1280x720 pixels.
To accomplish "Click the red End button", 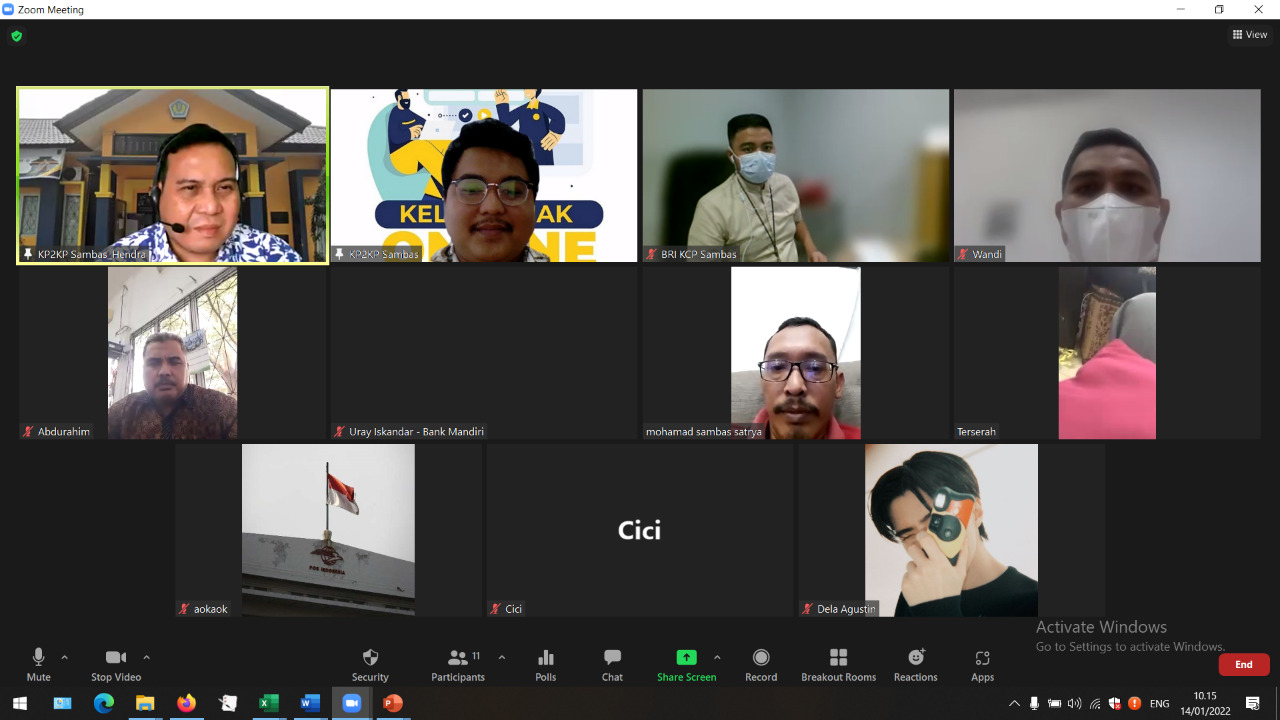I will click(1243, 665).
